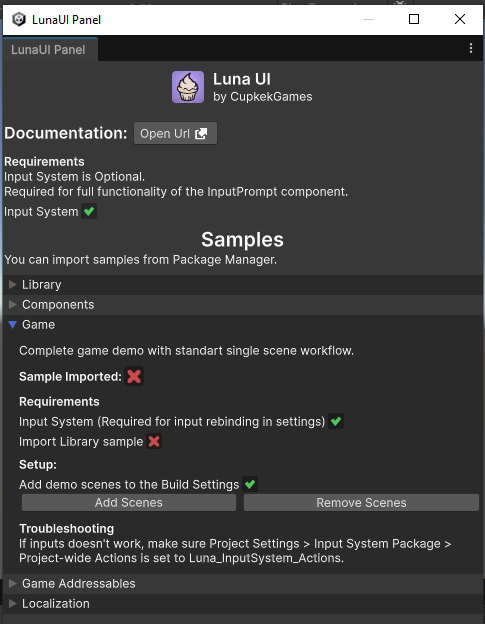The image size is (485, 624).
Task: Click the Add Scenes button
Action: [x=129, y=503]
